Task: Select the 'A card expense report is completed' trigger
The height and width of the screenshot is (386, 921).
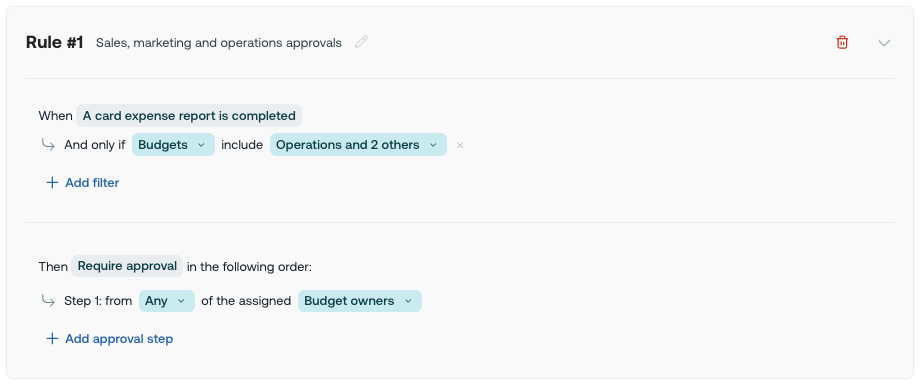Action: click(x=189, y=116)
